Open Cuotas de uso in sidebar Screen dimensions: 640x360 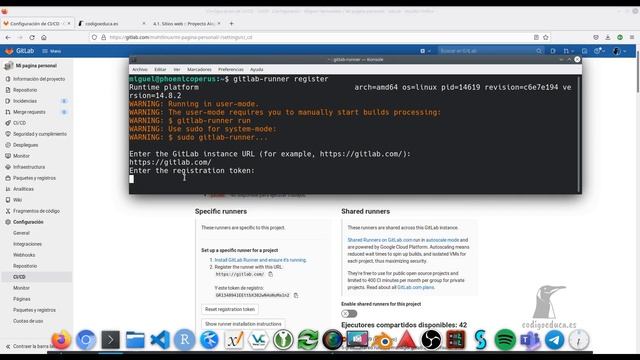[28, 321]
